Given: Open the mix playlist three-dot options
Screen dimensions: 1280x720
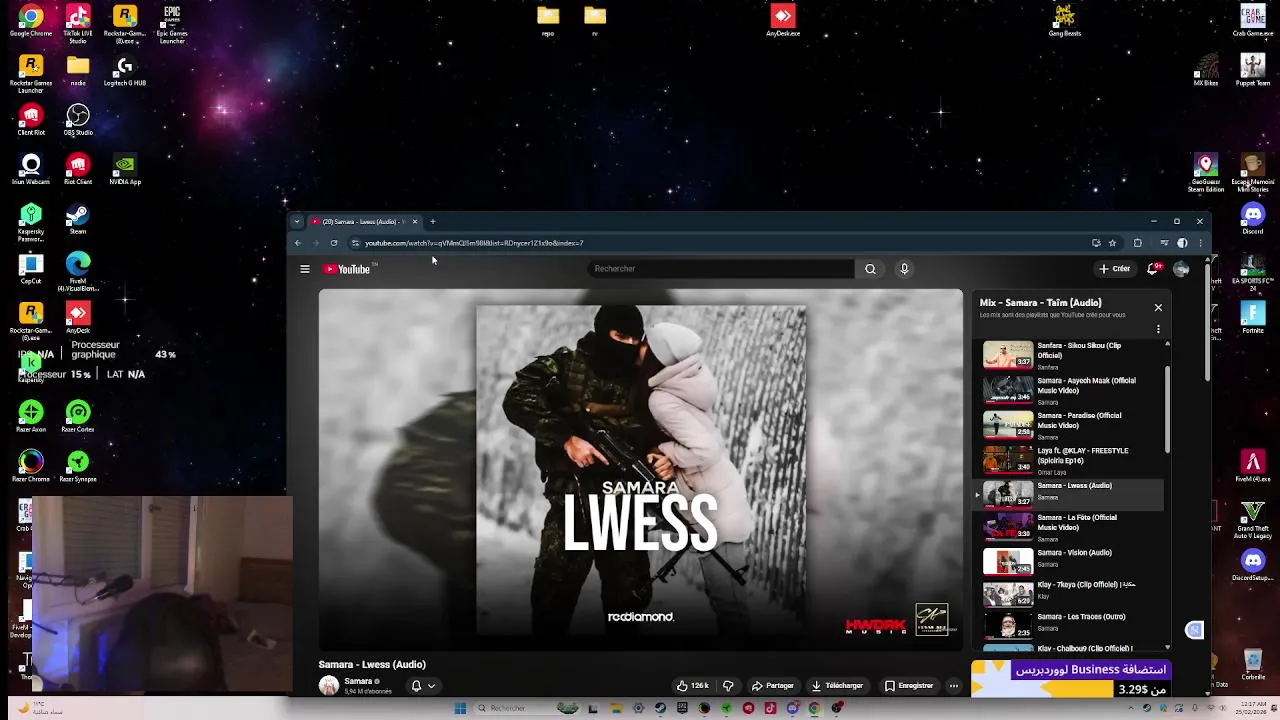Looking at the screenshot, I should (1158, 329).
